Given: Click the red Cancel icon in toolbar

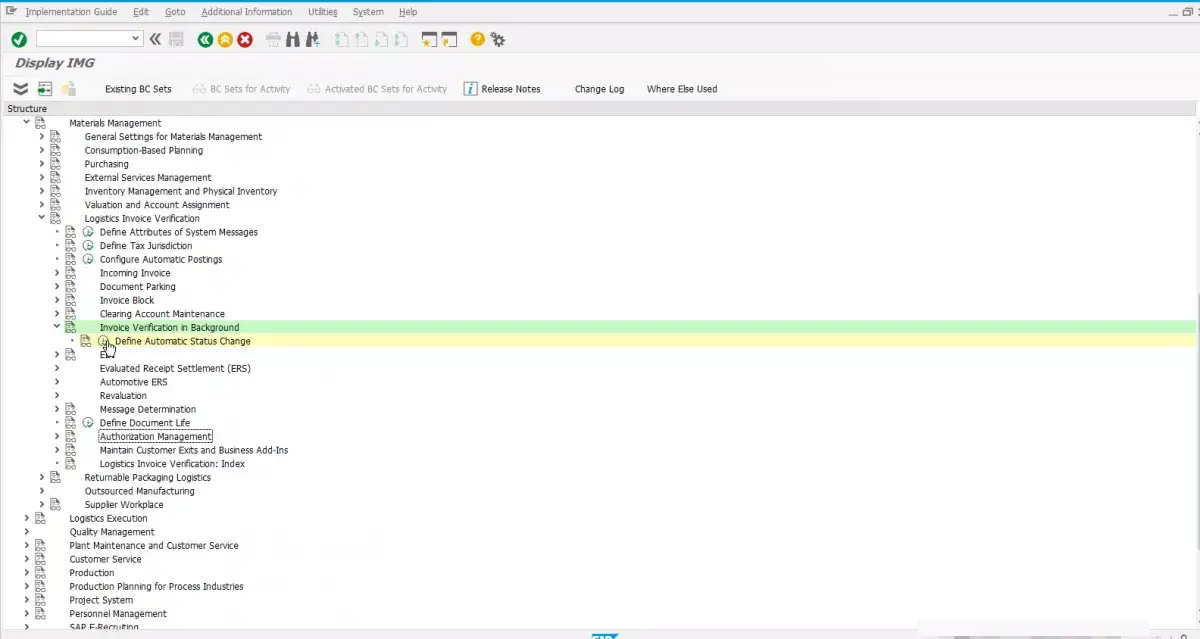Looking at the screenshot, I should [245, 39].
